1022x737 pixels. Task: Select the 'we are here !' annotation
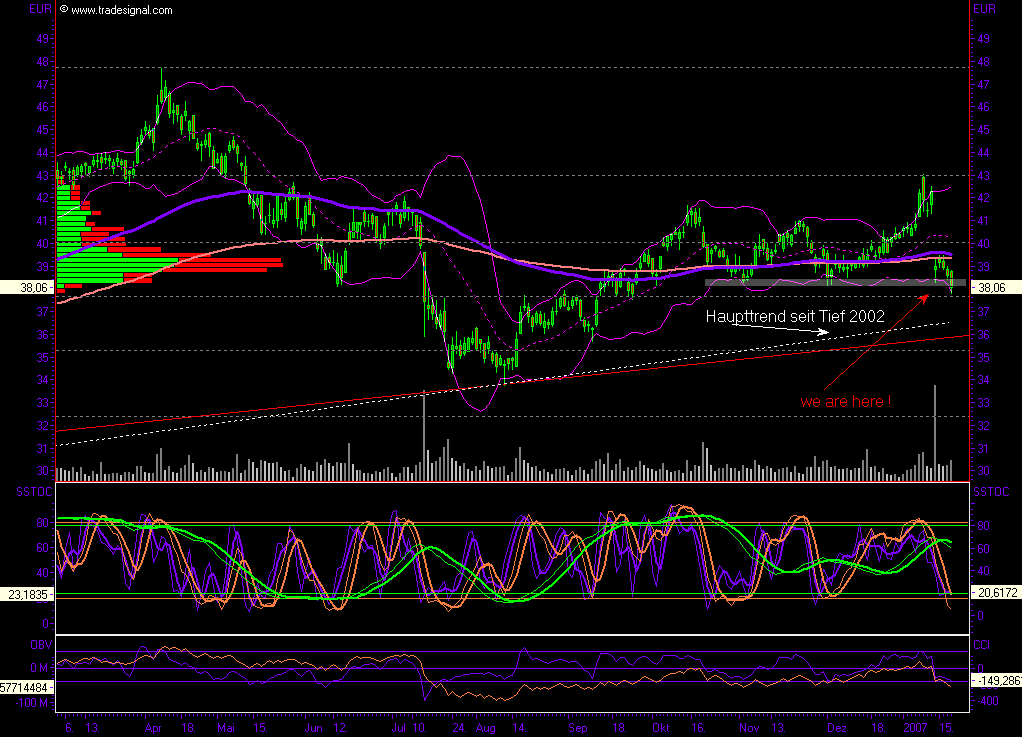tap(846, 401)
